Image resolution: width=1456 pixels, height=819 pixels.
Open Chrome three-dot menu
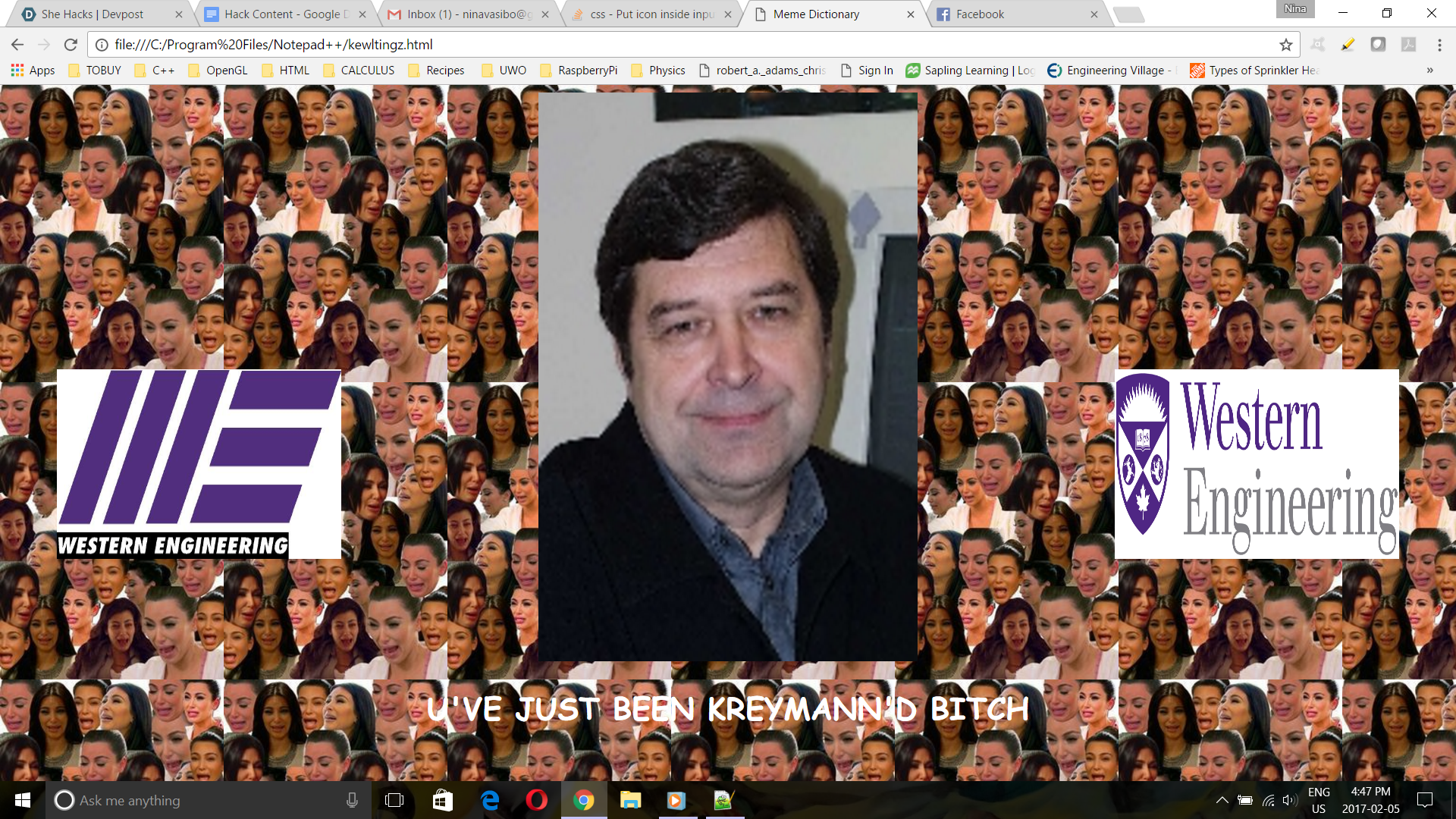1439,45
